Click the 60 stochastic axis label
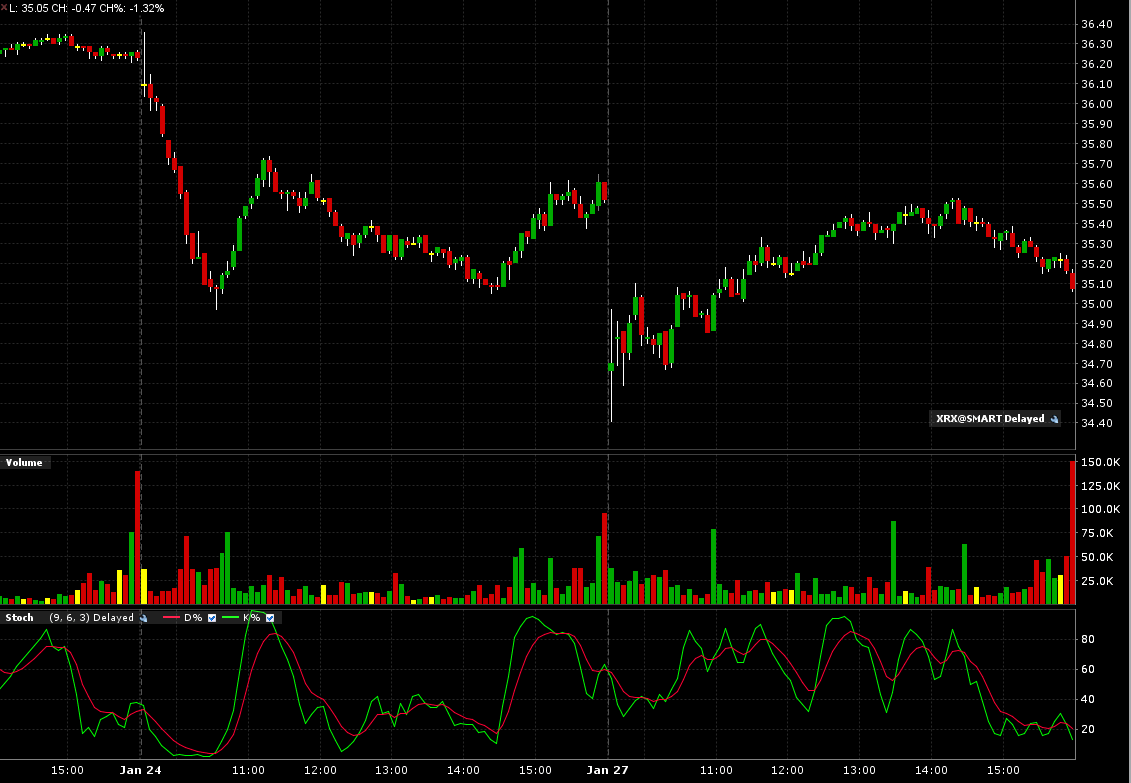The width and height of the screenshot is (1131, 783). point(1088,670)
